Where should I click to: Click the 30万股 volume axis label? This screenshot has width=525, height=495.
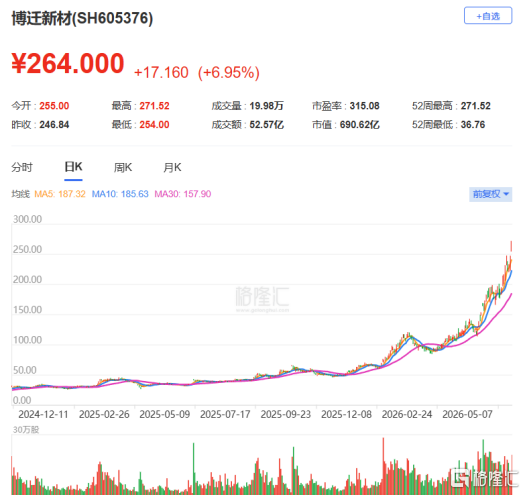point(26,430)
